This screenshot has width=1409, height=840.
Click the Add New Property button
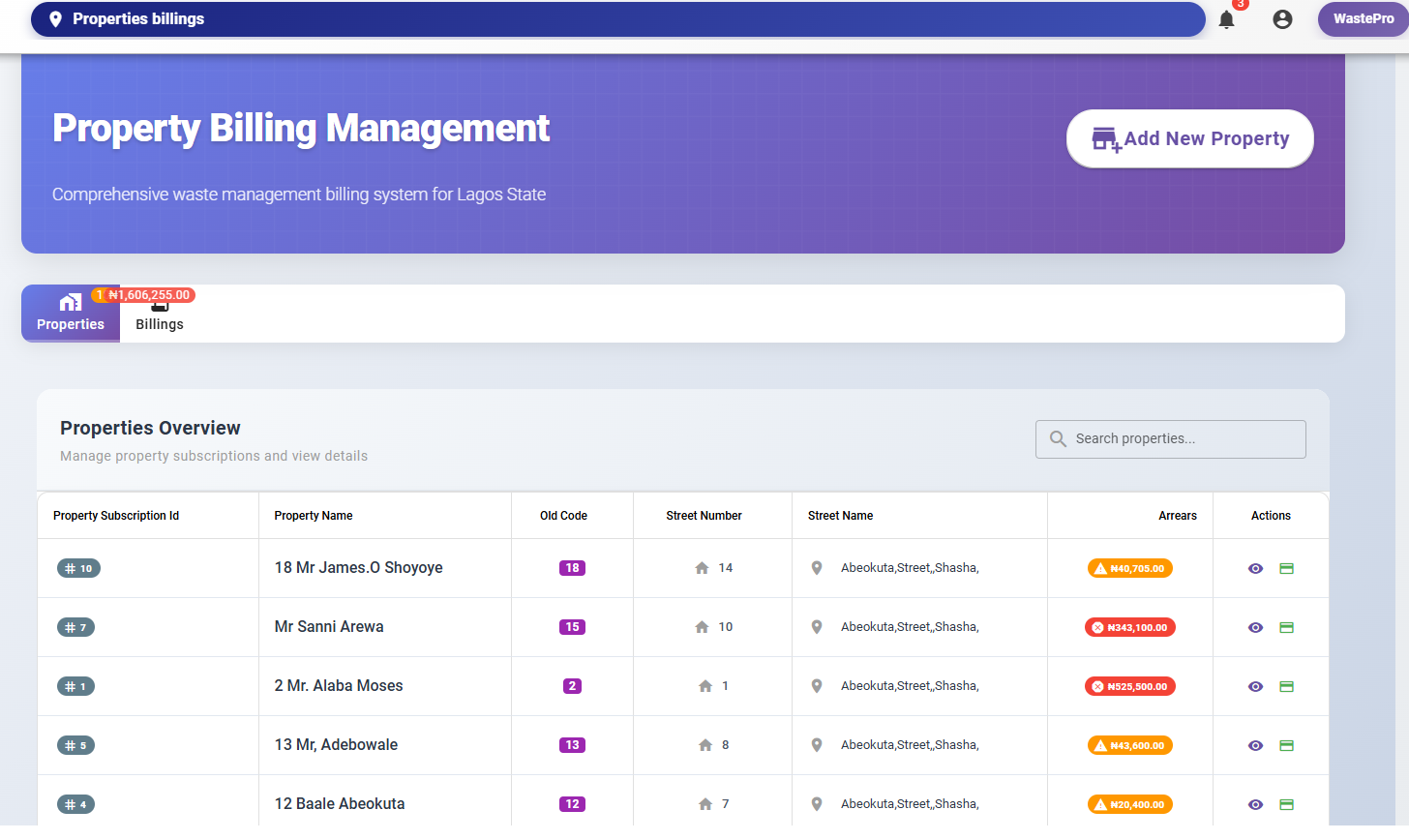tap(1189, 138)
